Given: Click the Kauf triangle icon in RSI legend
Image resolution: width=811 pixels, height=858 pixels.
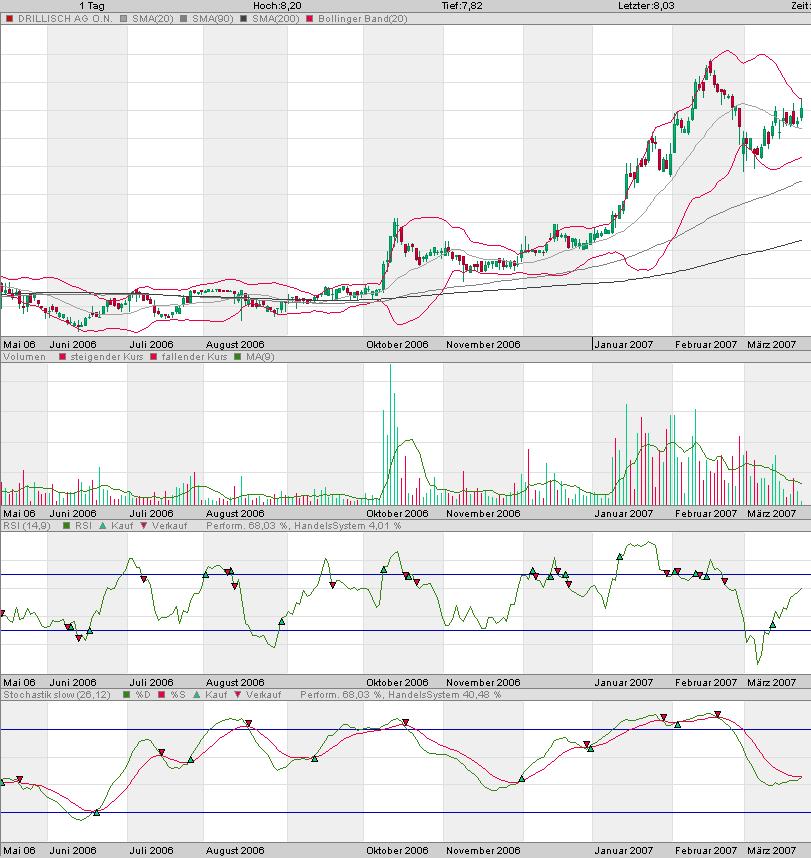Looking at the screenshot, I should click(x=102, y=526).
